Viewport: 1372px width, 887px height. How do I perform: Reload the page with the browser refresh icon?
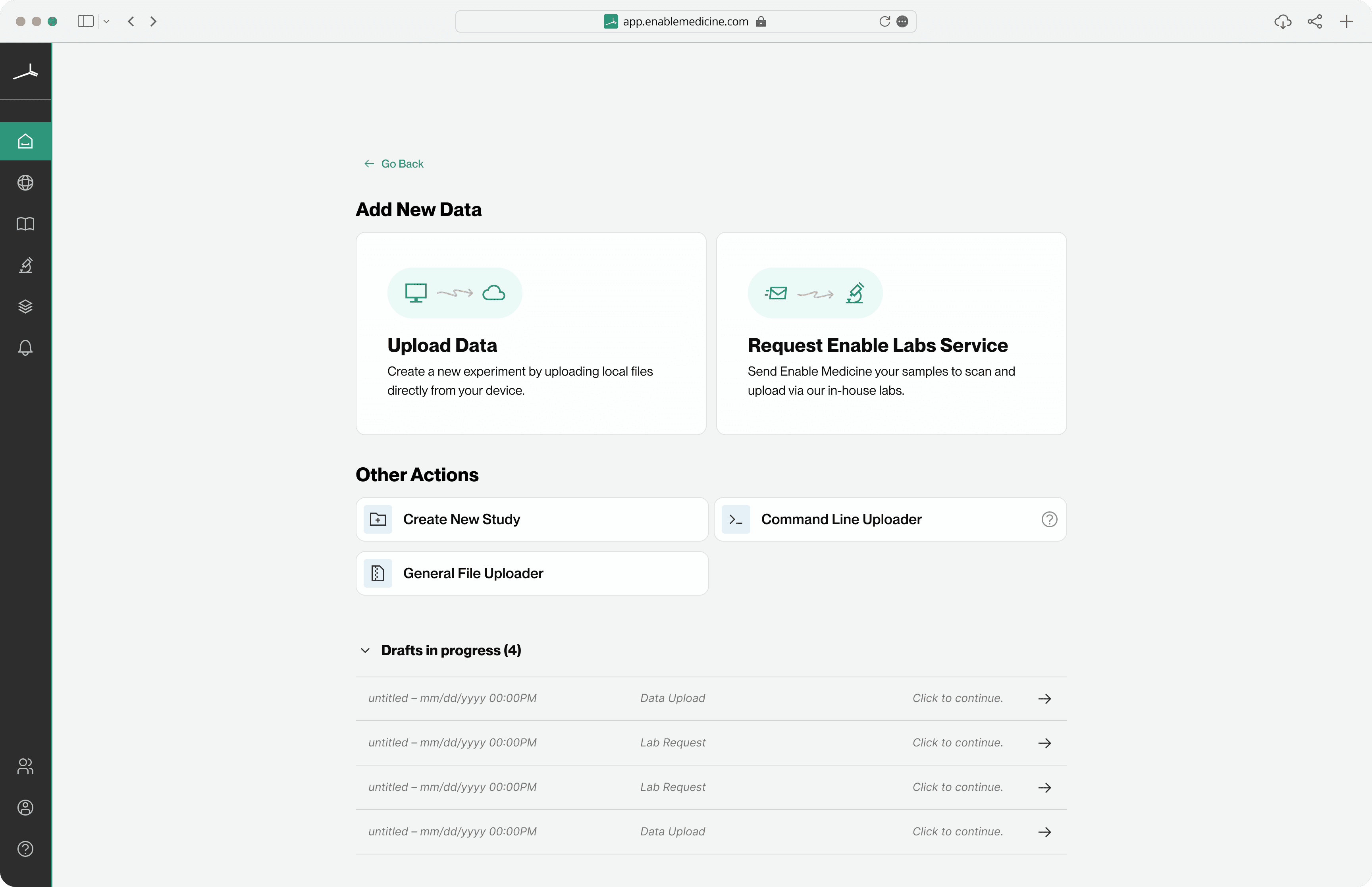[884, 21]
